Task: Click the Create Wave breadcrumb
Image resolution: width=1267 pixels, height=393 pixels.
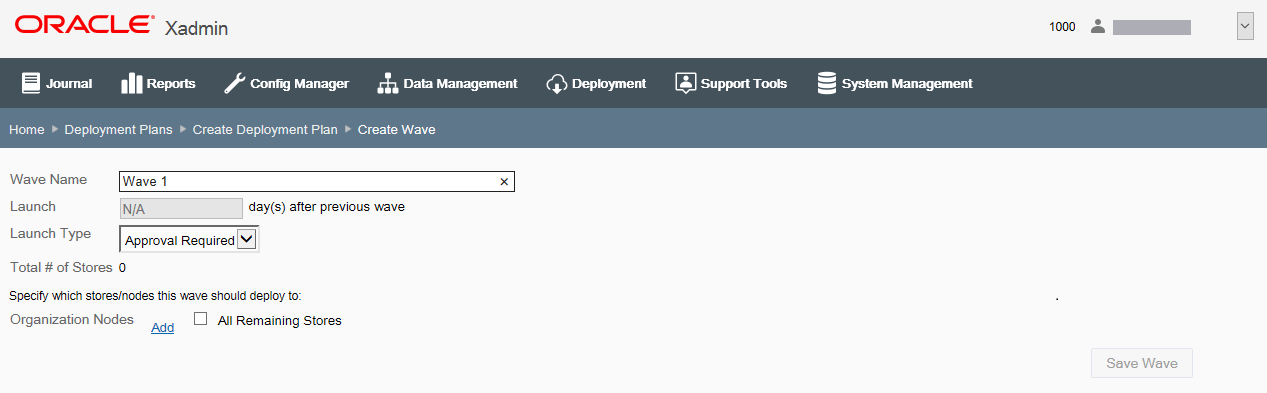Action: [397, 129]
